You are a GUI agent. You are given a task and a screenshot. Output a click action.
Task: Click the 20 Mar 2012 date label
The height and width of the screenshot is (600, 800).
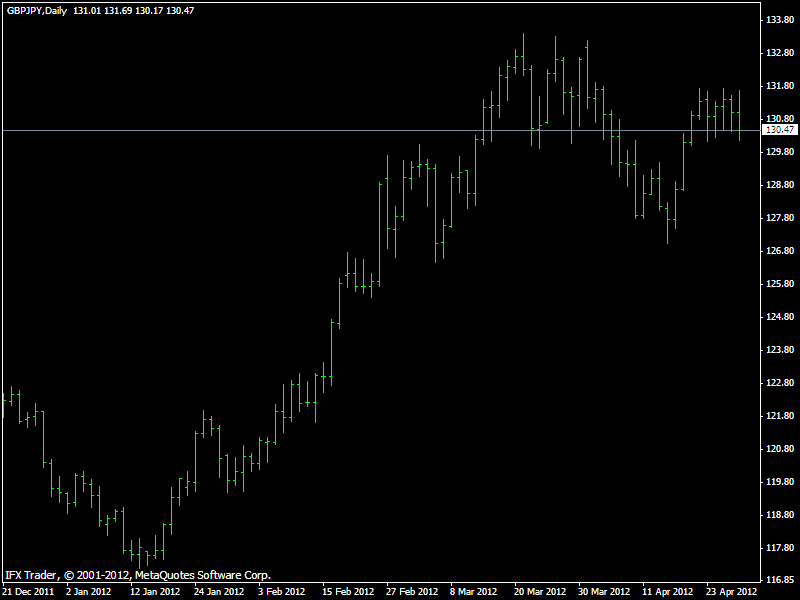click(540, 592)
